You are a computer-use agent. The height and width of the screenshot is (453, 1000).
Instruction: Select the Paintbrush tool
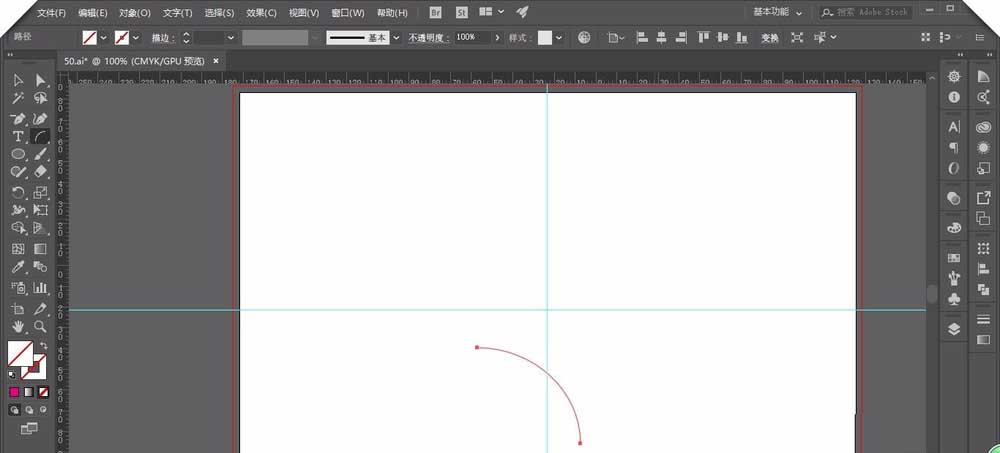point(40,154)
